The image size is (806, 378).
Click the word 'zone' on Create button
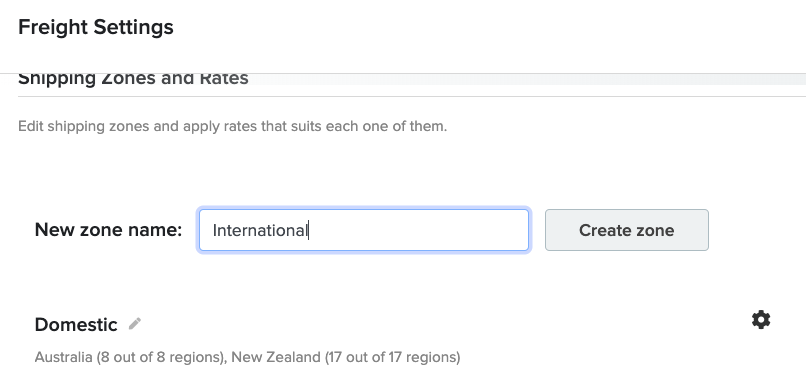652,230
